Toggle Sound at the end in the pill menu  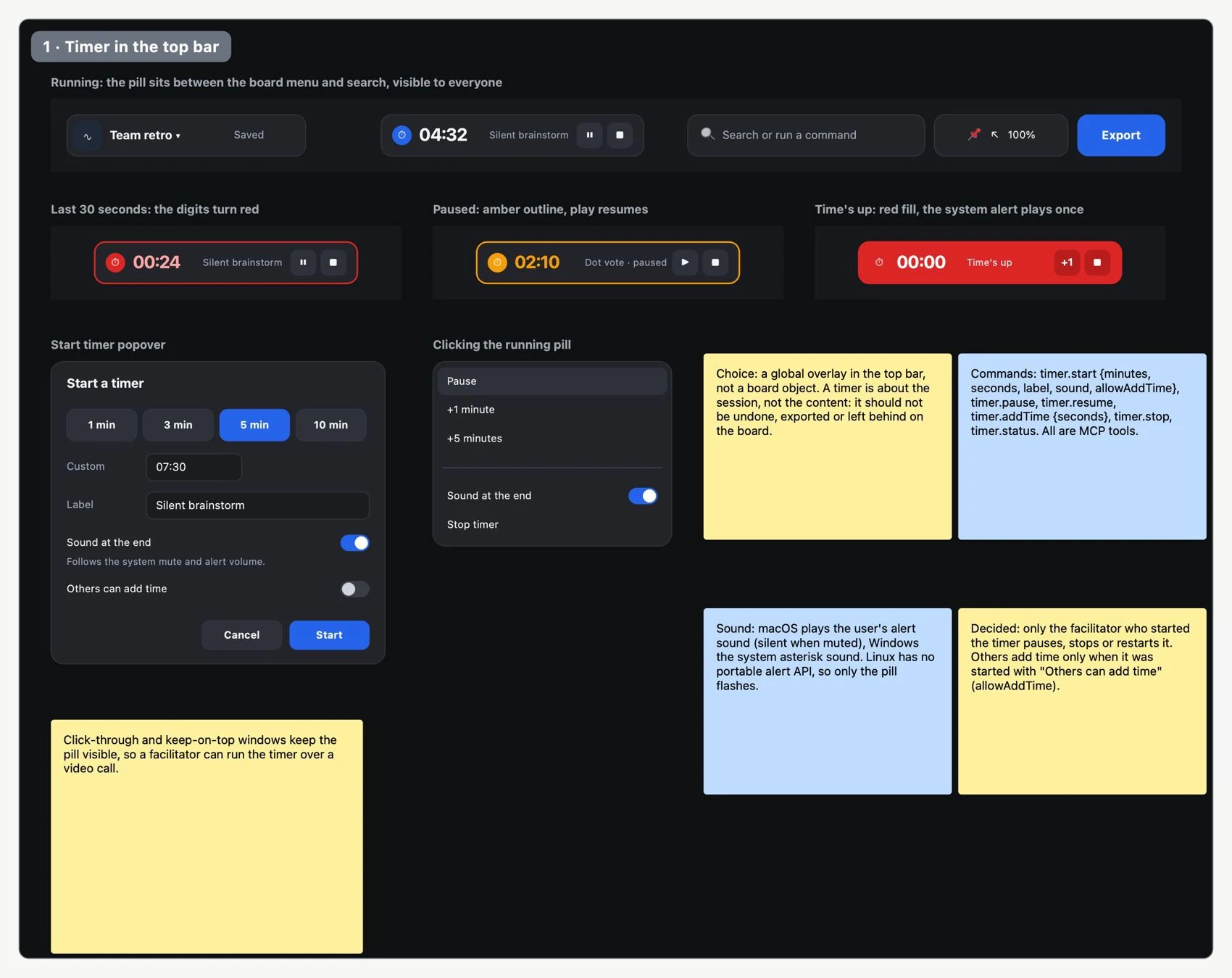tap(642, 496)
